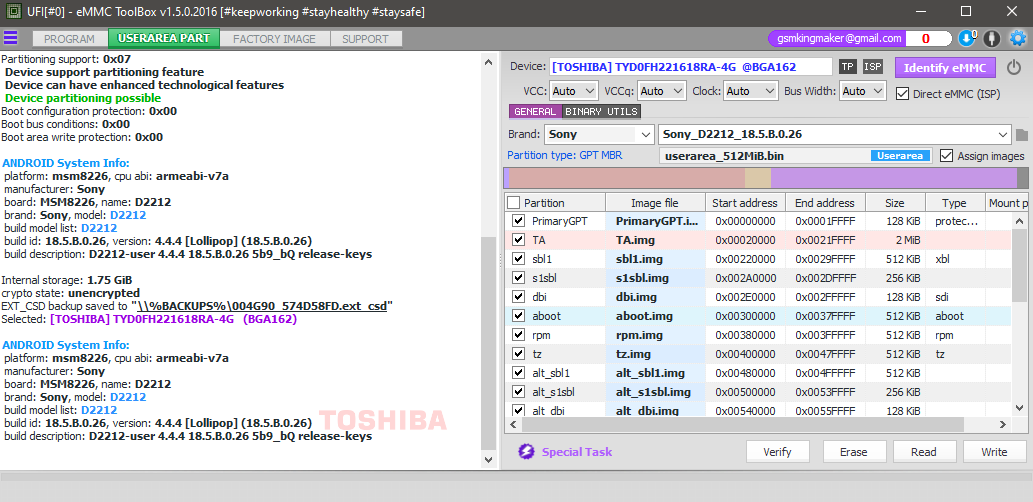Switch to the PROGRAM tab

[69, 39]
